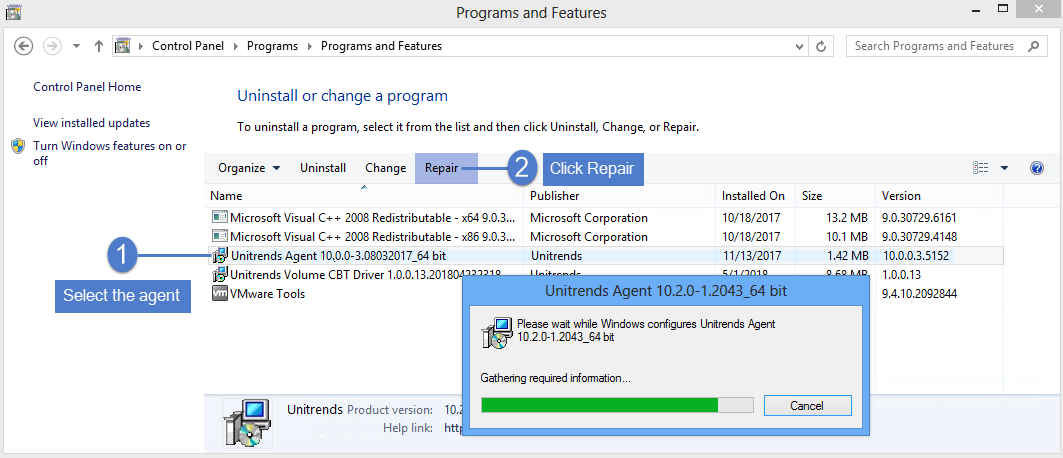
Task: Click Unitrends publisher cell in selected row
Action: pos(556,255)
